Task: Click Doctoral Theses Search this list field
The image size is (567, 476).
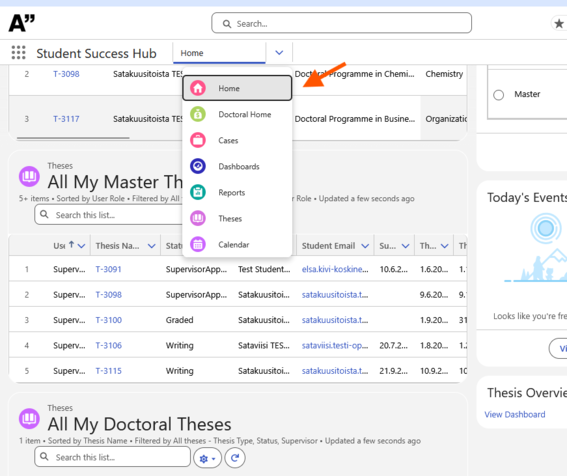Action: pos(112,457)
